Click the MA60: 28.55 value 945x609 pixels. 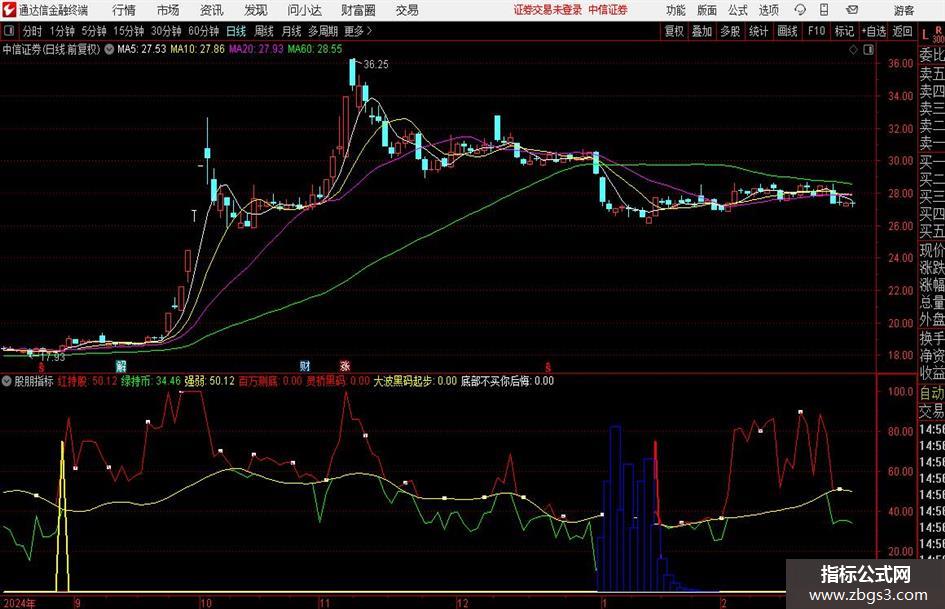[x=315, y=49]
